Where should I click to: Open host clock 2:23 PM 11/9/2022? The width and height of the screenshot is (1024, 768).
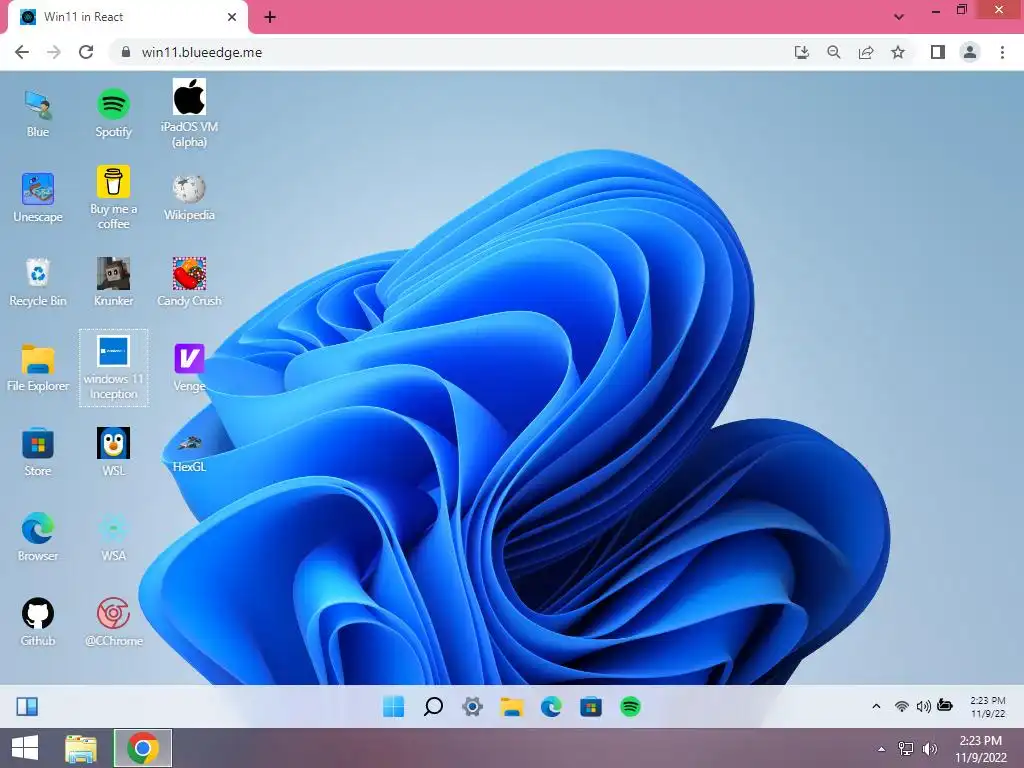click(981, 749)
